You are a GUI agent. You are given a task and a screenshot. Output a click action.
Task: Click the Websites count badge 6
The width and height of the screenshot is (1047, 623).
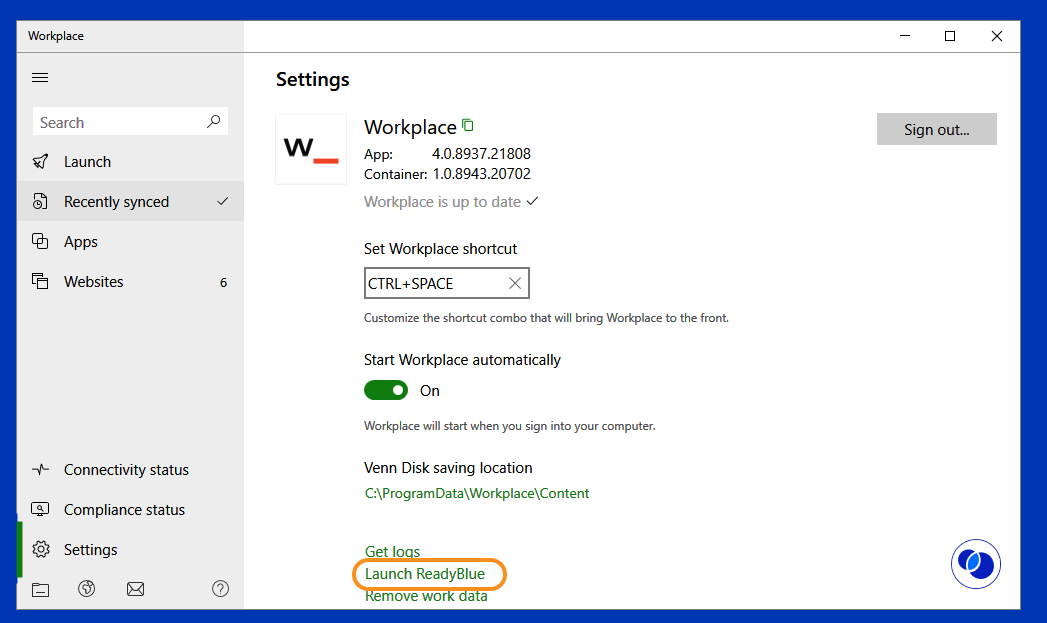pyautogui.click(x=223, y=282)
